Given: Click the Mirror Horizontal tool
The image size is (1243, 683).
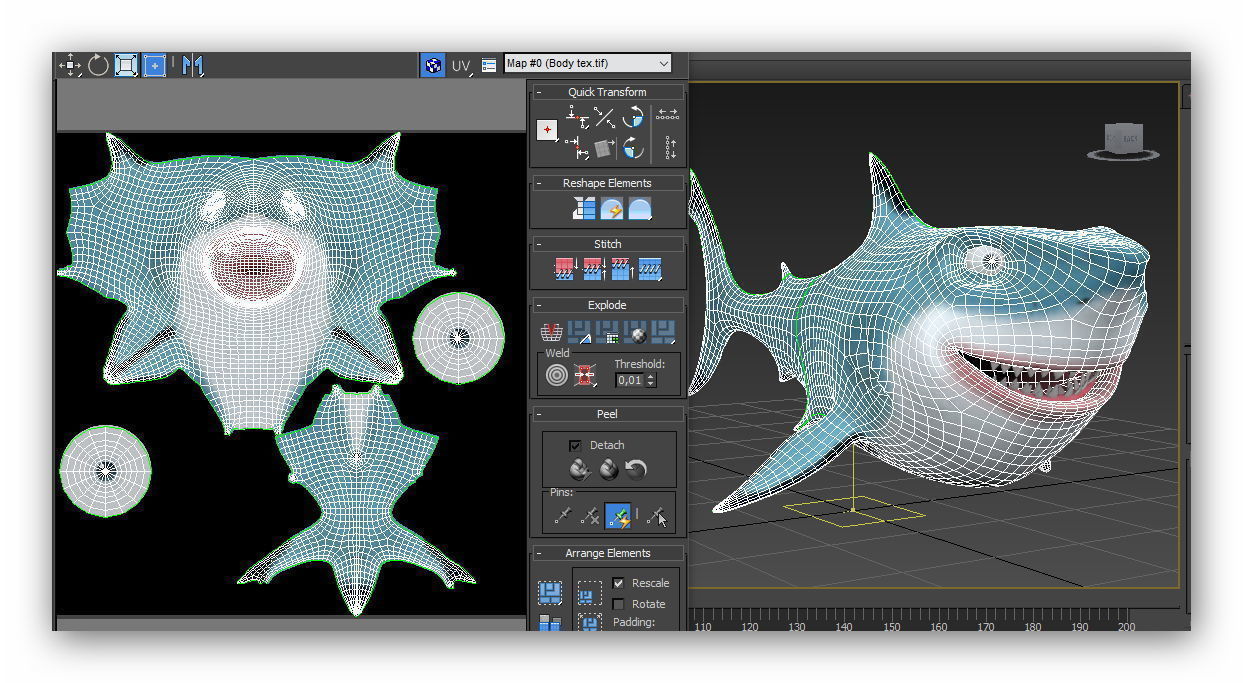Looking at the screenshot, I should point(193,66).
